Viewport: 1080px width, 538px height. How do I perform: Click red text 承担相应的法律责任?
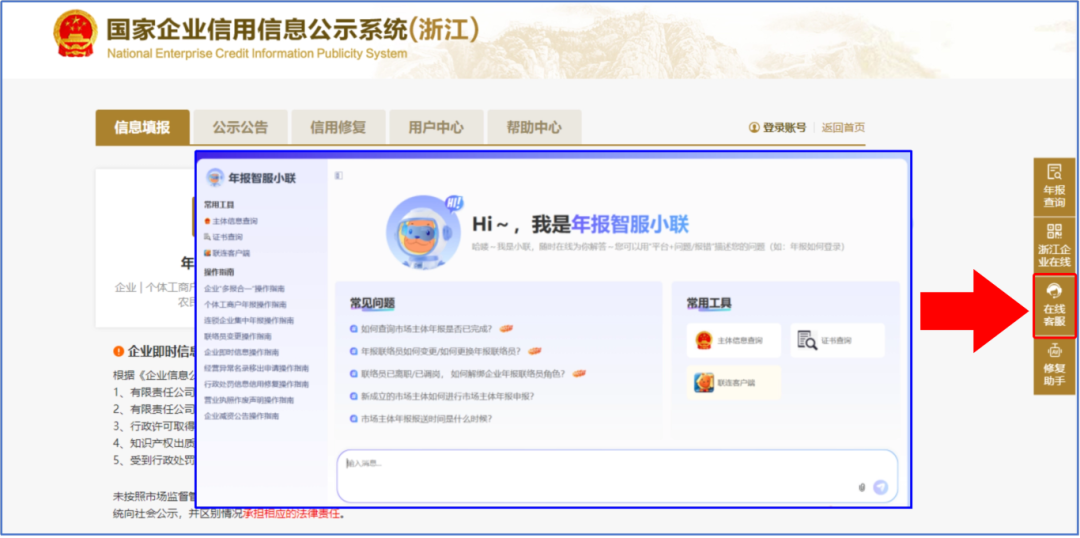293,513
